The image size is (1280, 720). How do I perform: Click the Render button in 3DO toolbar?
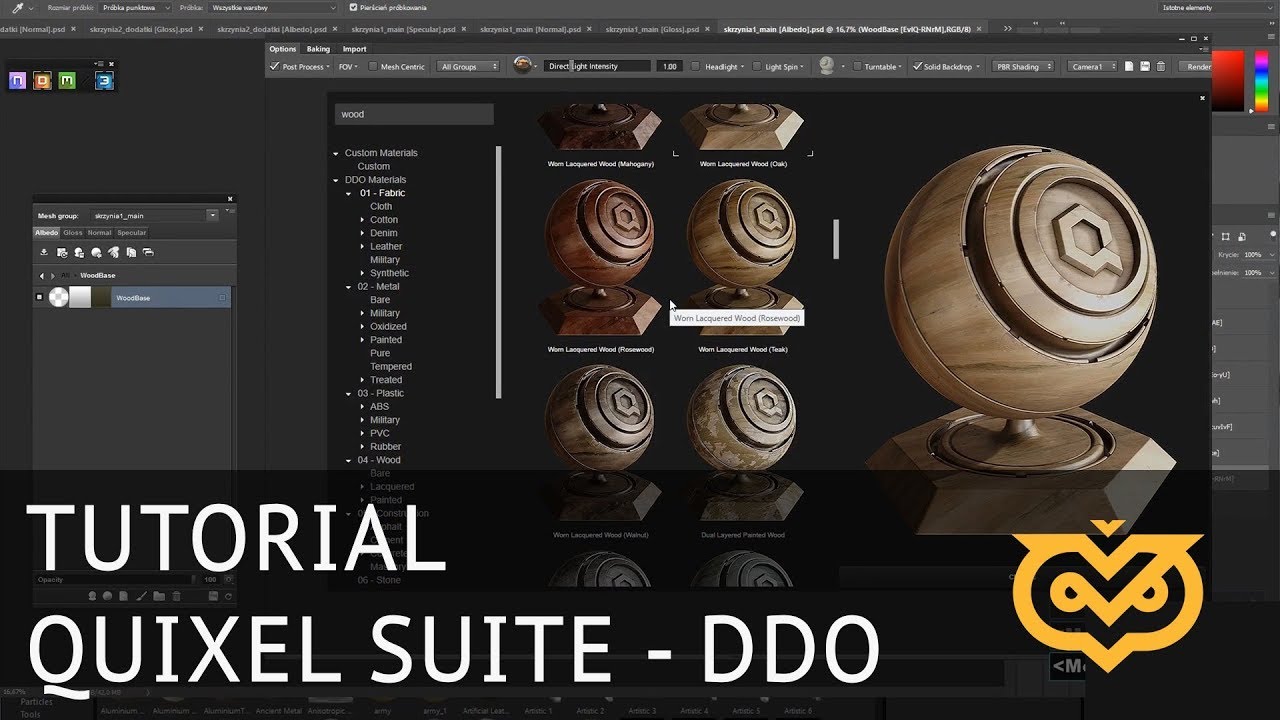coord(1195,67)
